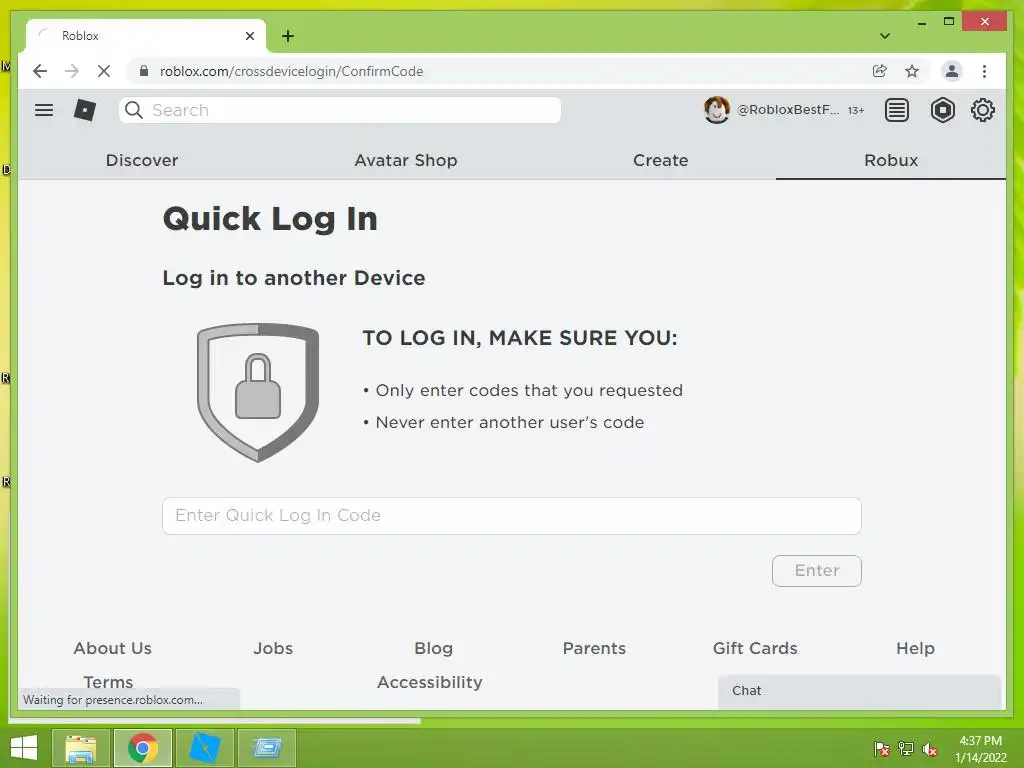Open the taskbar clock and date

pyautogui.click(x=980, y=749)
